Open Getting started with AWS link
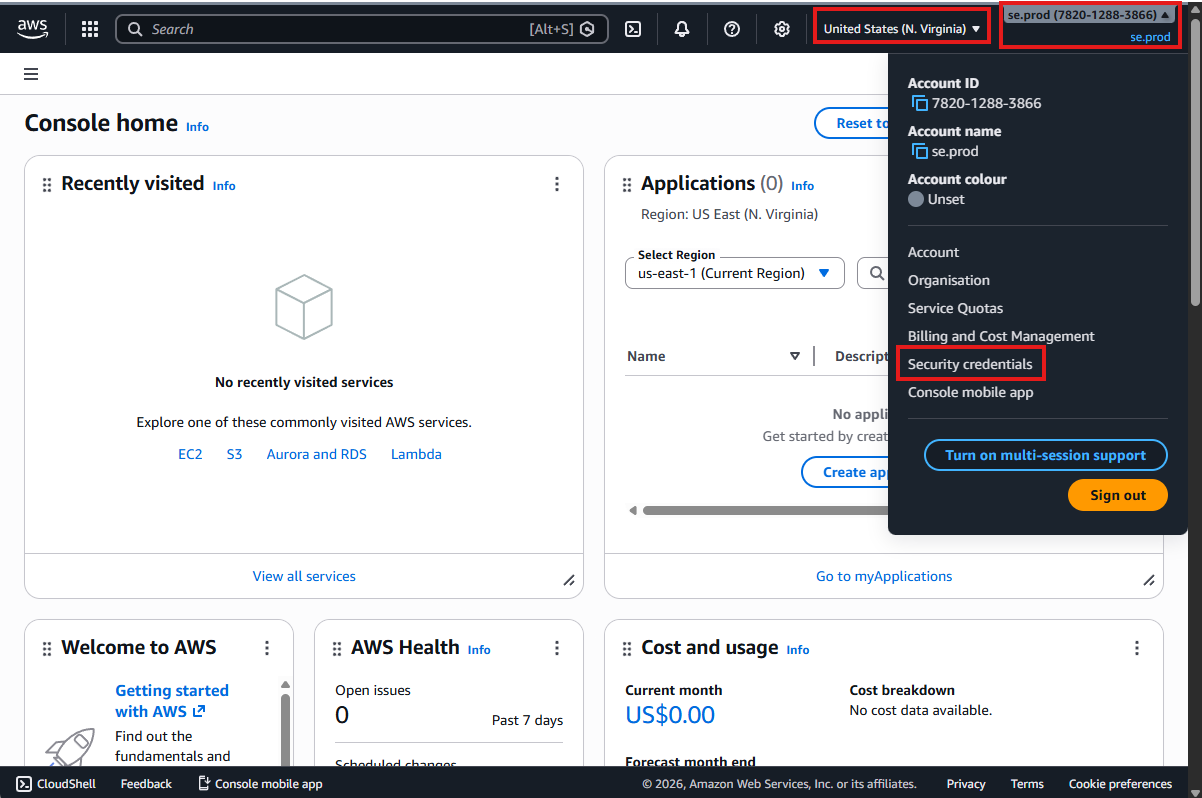 point(172,701)
